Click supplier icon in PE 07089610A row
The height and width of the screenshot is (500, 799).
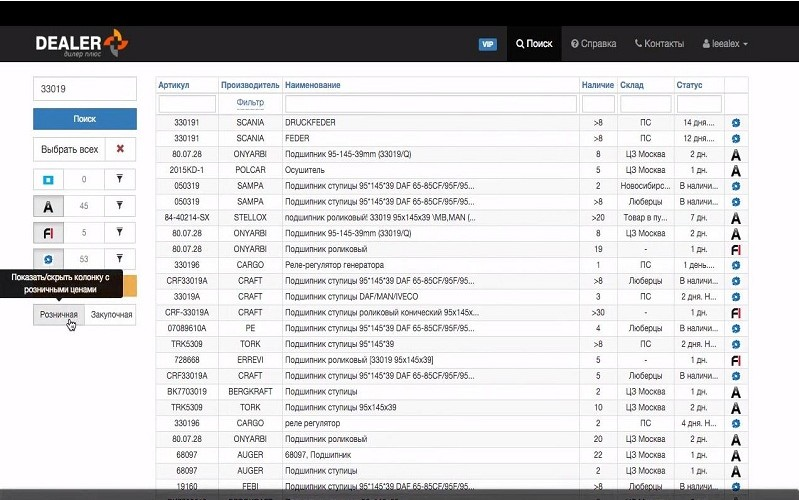click(736, 329)
